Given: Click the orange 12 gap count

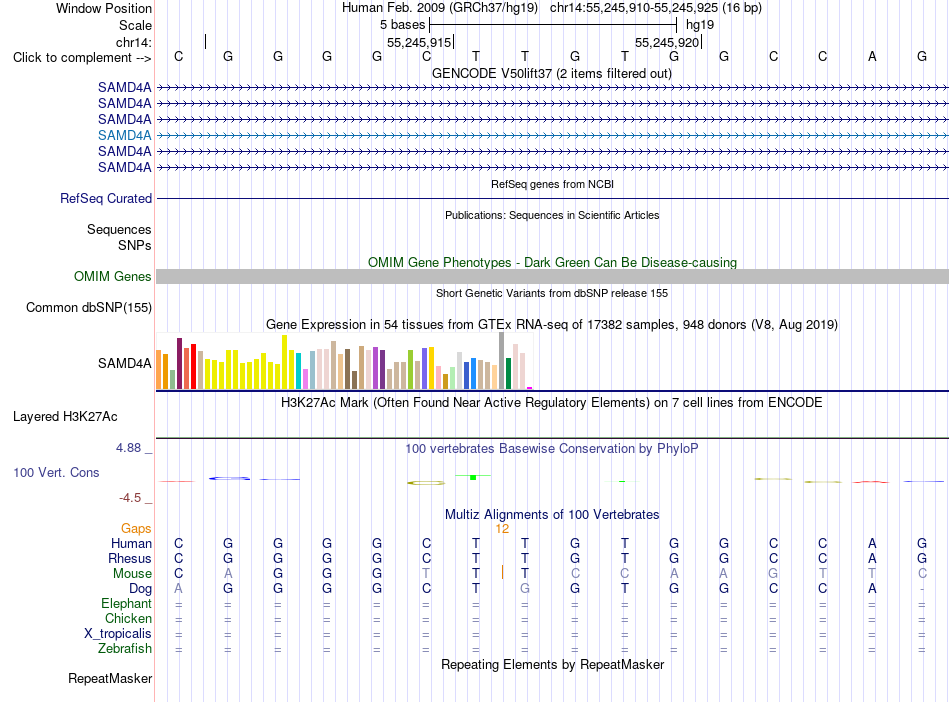Looking at the screenshot, I should tap(502, 529).
